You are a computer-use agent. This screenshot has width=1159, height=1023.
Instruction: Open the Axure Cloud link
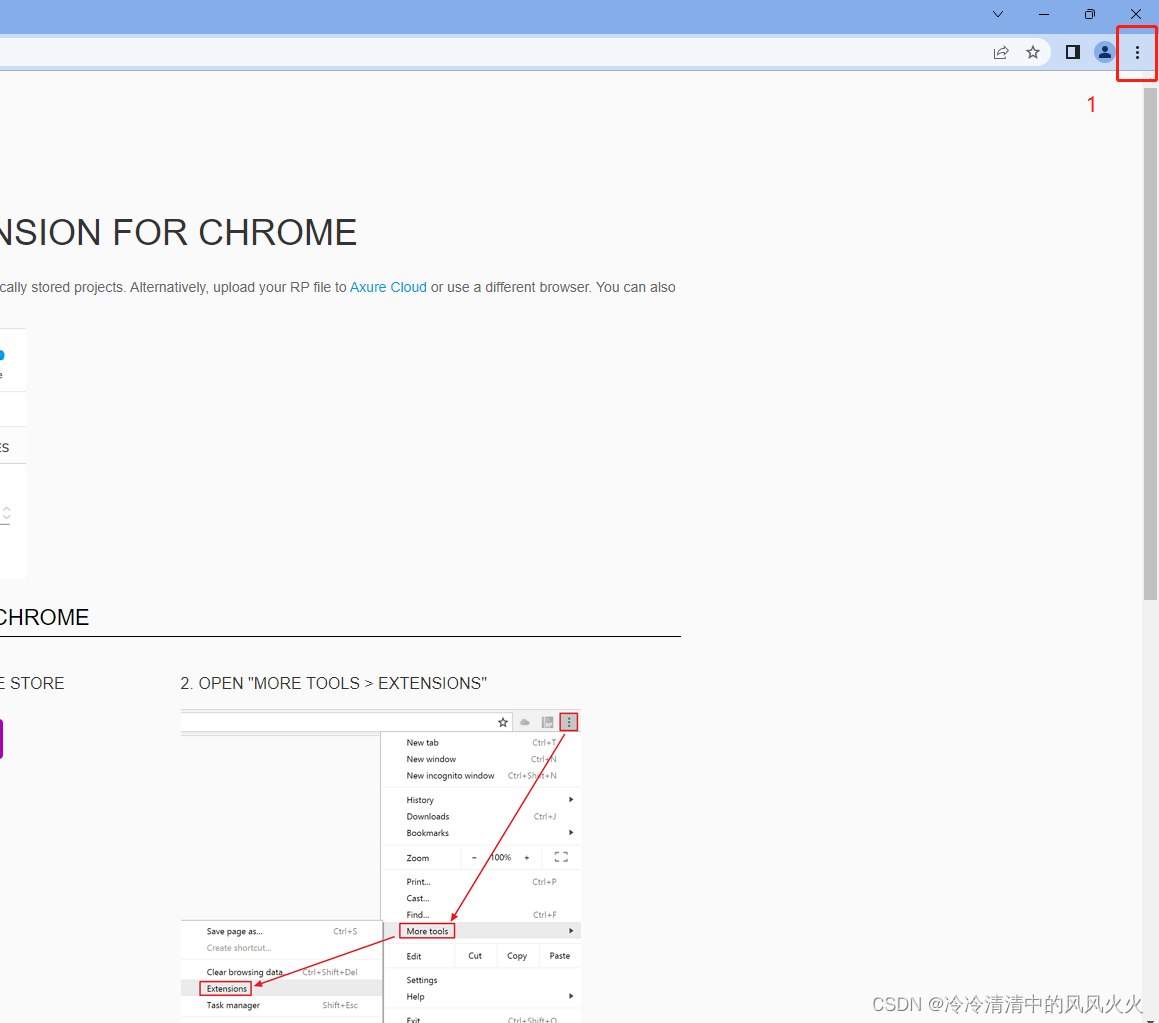[388, 288]
